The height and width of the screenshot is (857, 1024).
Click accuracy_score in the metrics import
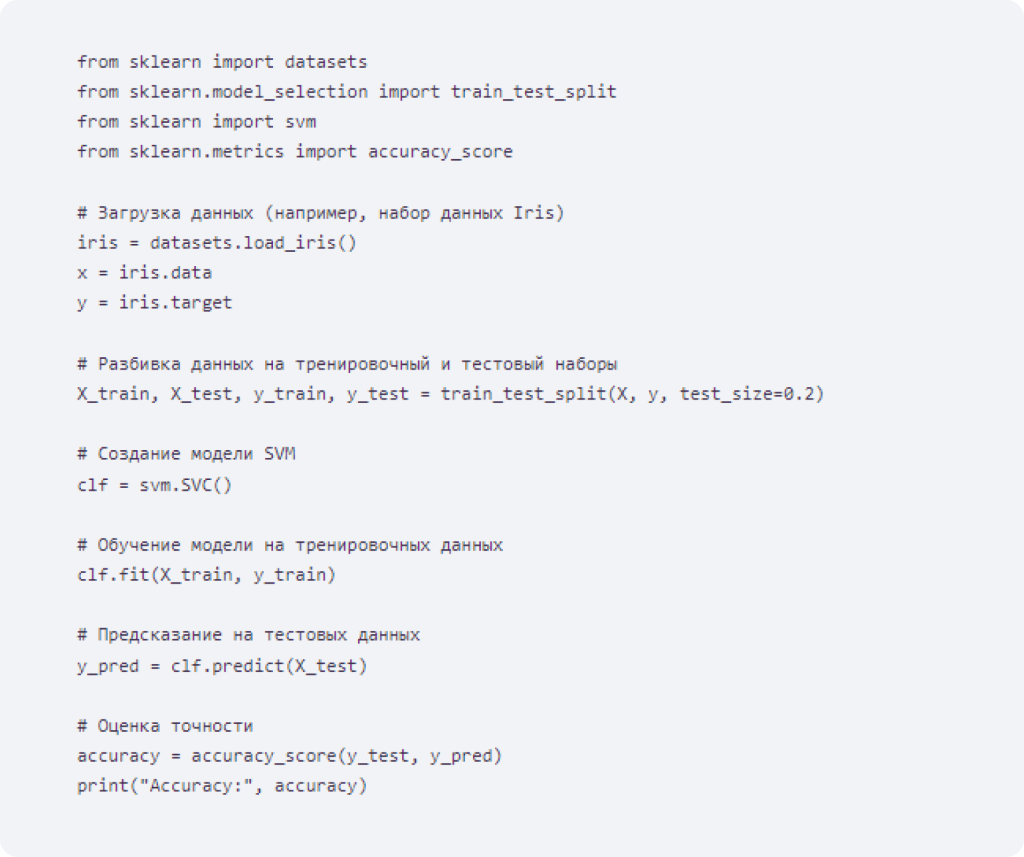point(440,152)
